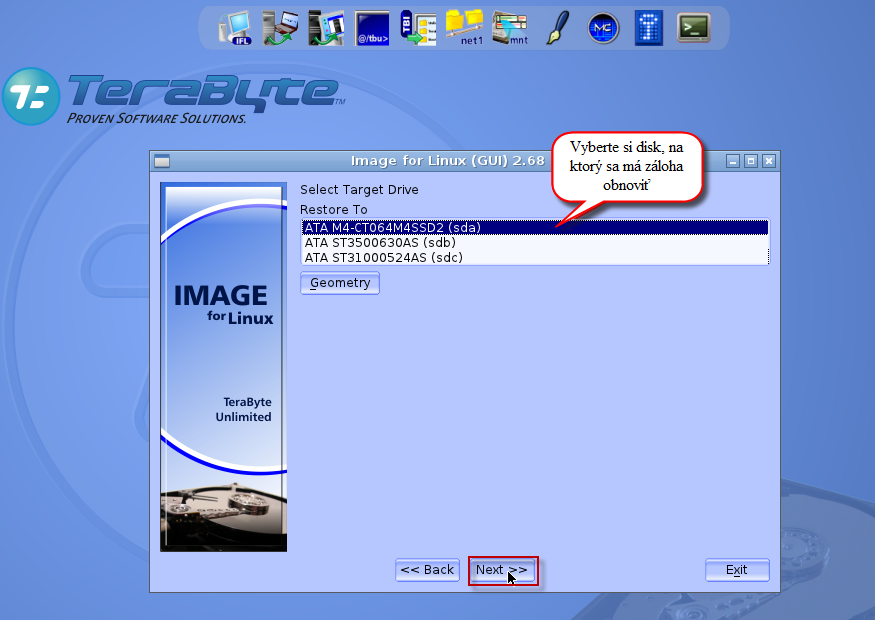Launch the IFL Image for Linux icon
The width and height of the screenshot is (875, 620).
coord(235,28)
